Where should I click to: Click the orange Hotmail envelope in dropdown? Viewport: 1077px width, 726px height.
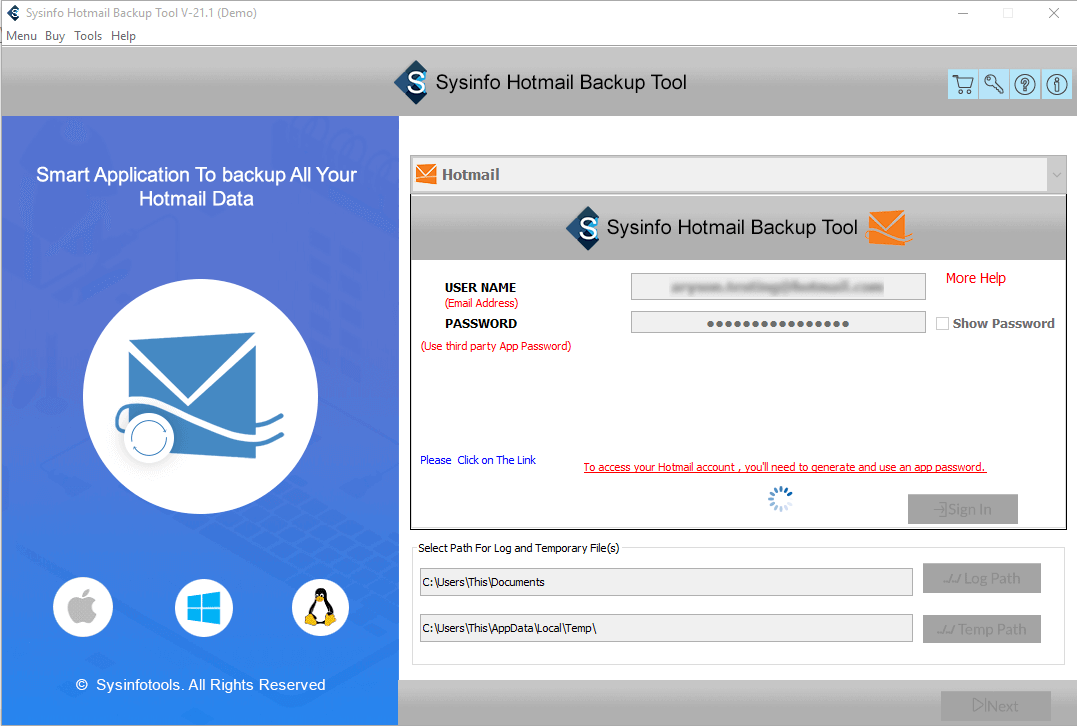pos(426,174)
